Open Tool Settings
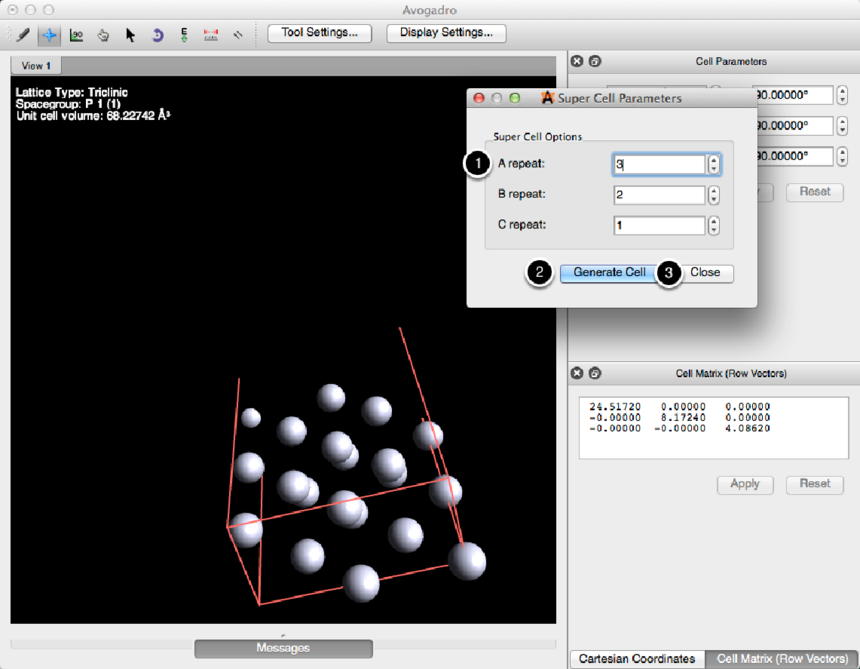This screenshot has height=669, width=860. [319, 33]
